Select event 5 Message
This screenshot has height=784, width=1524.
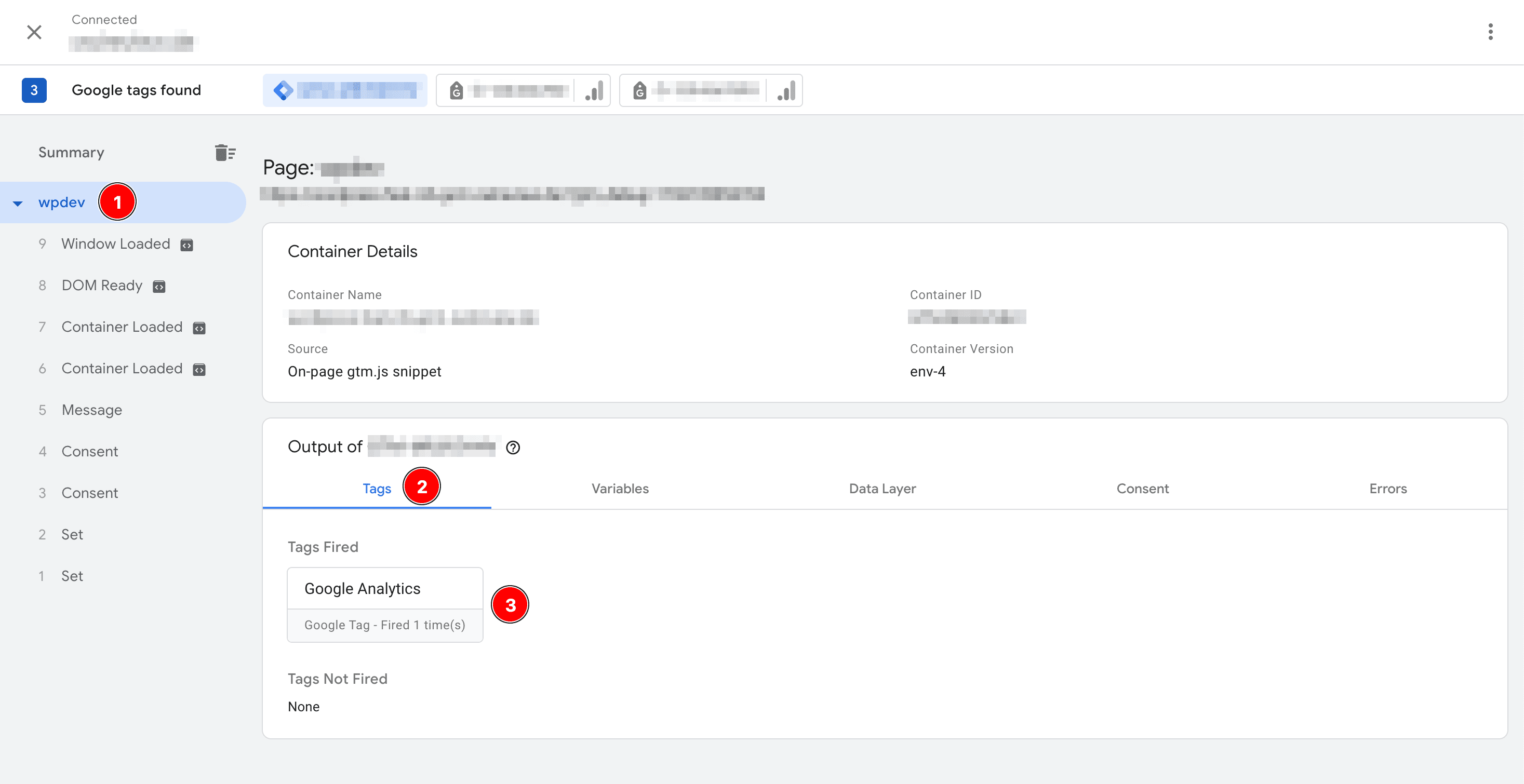click(92, 410)
